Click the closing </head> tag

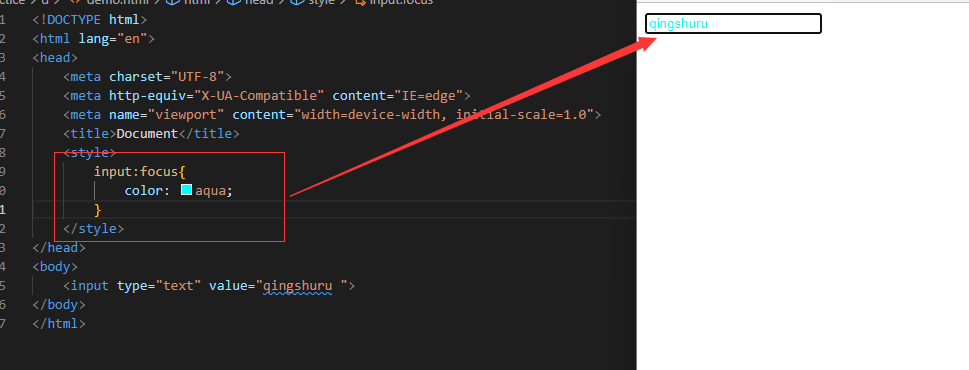coord(59,248)
